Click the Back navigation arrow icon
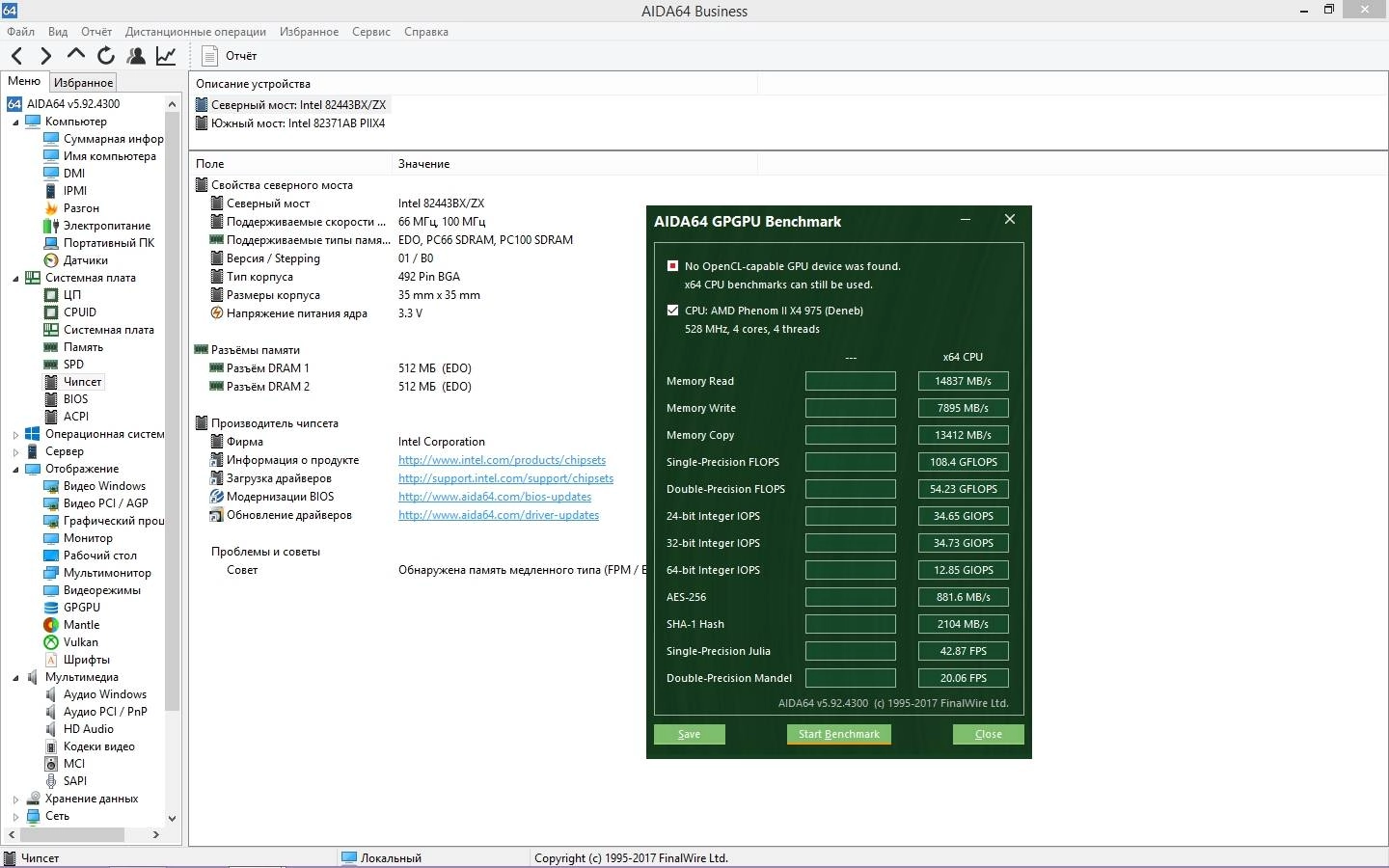 (16, 56)
